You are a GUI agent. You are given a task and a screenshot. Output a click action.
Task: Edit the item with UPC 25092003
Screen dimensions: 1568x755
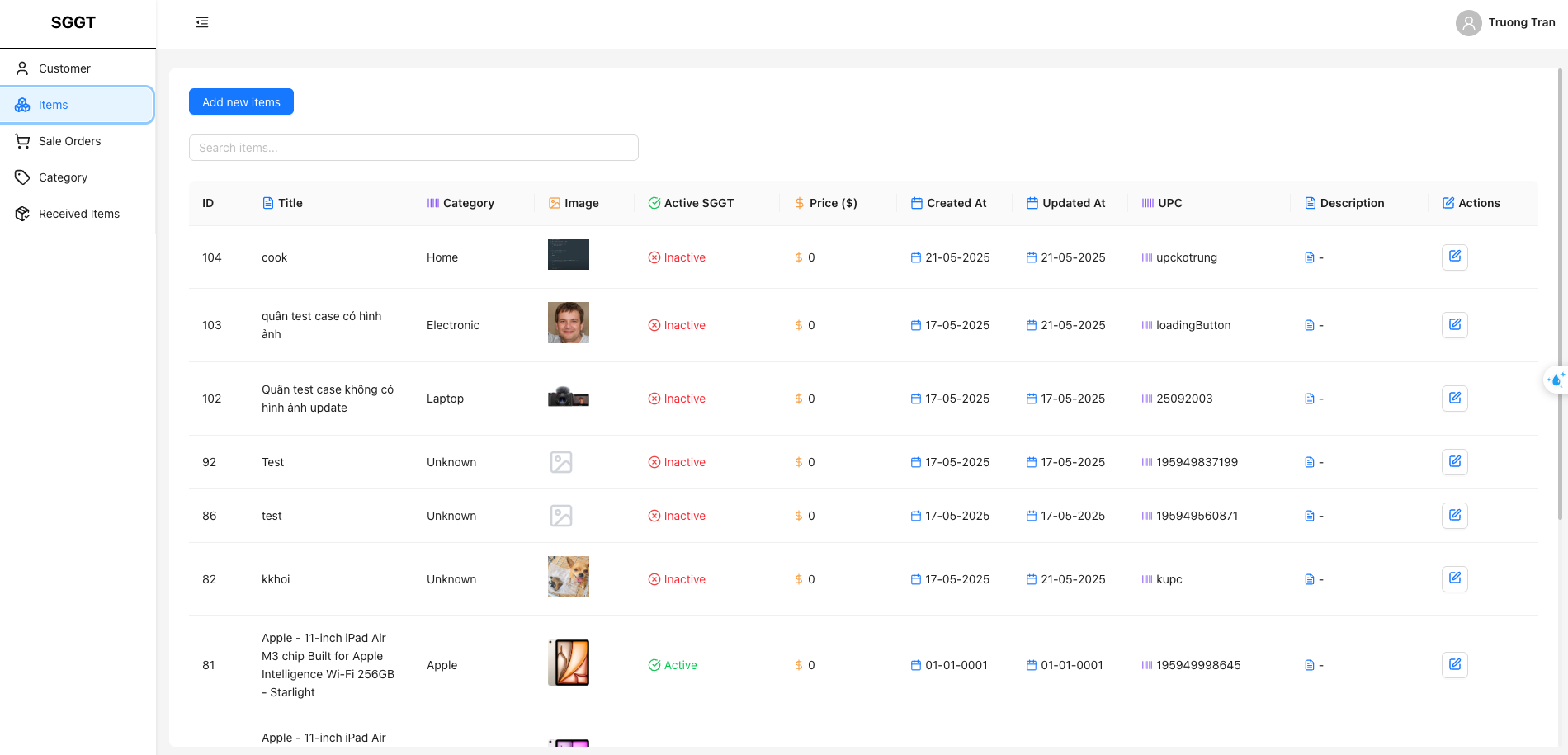pyautogui.click(x=1454, y=398)
